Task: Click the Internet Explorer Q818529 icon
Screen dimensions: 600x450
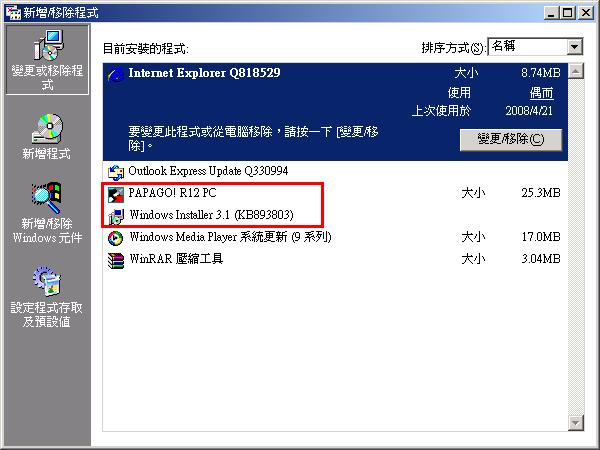Action: coord(116,74)
